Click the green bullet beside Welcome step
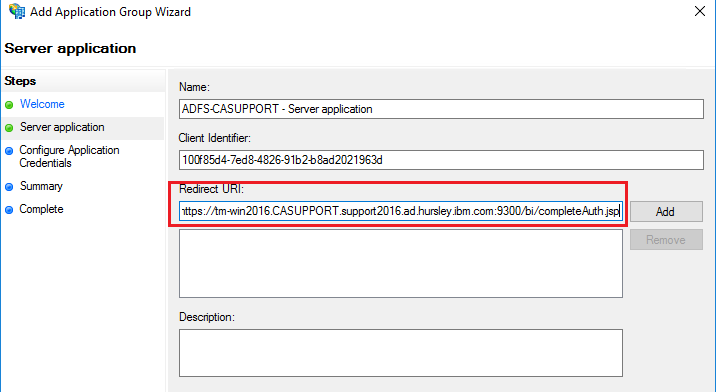 coord(9,105)
